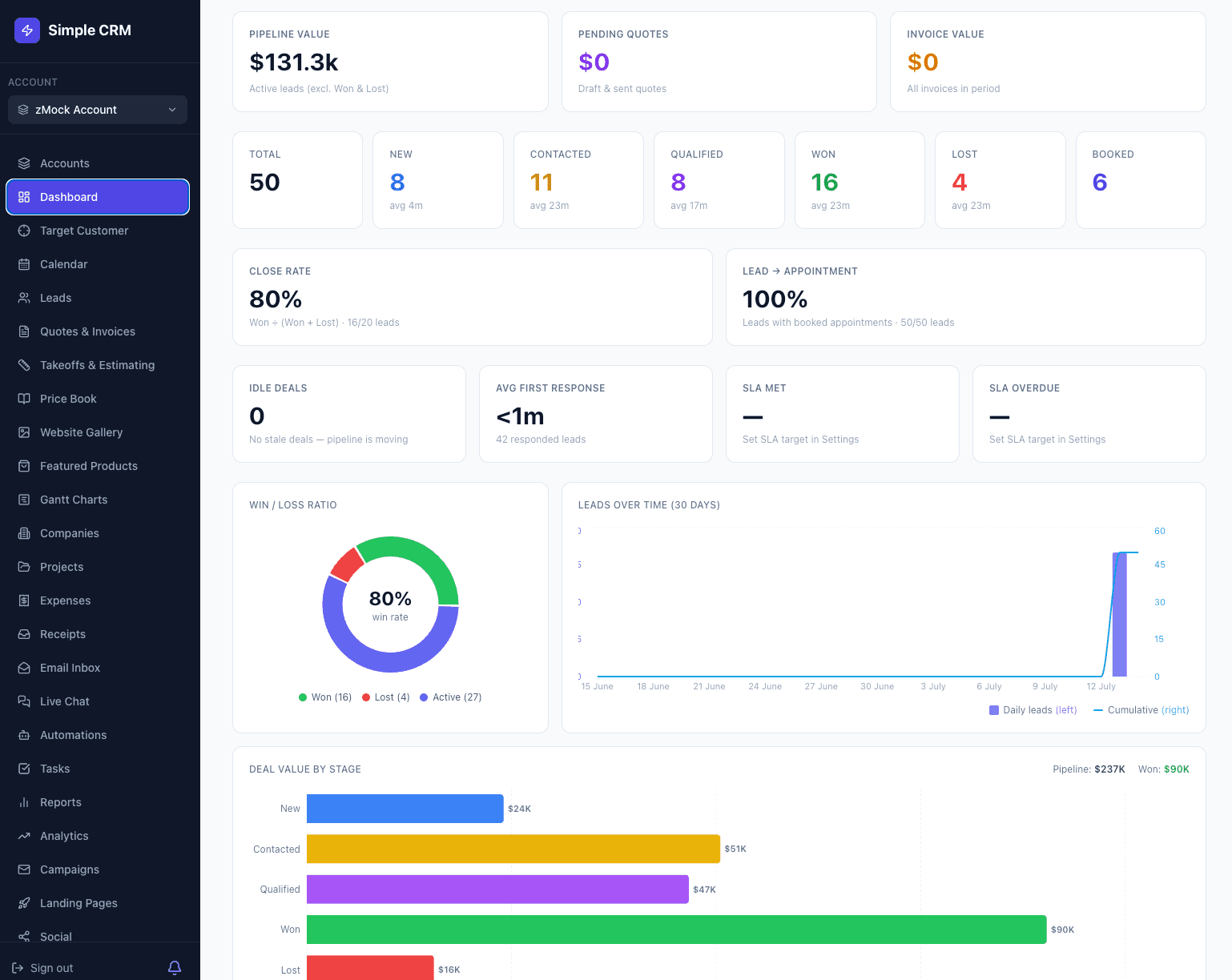Click the Quotes & Invoices document icon
This screenshot has height=980, width=1232.
click(24, 331)
